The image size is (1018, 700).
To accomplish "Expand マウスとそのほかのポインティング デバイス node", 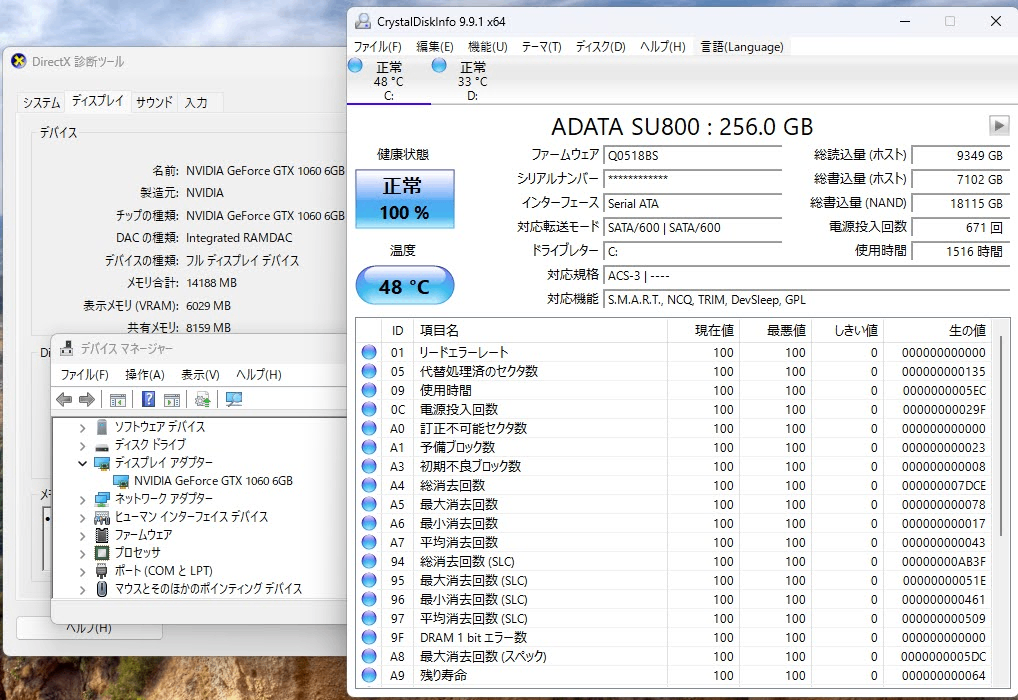I will [82, 590].
